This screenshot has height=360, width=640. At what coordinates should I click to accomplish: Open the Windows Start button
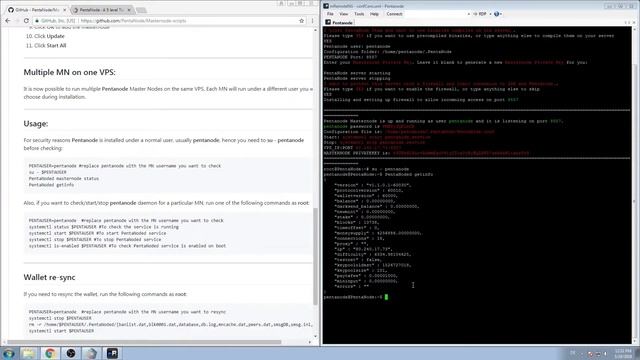click(9, 353)
